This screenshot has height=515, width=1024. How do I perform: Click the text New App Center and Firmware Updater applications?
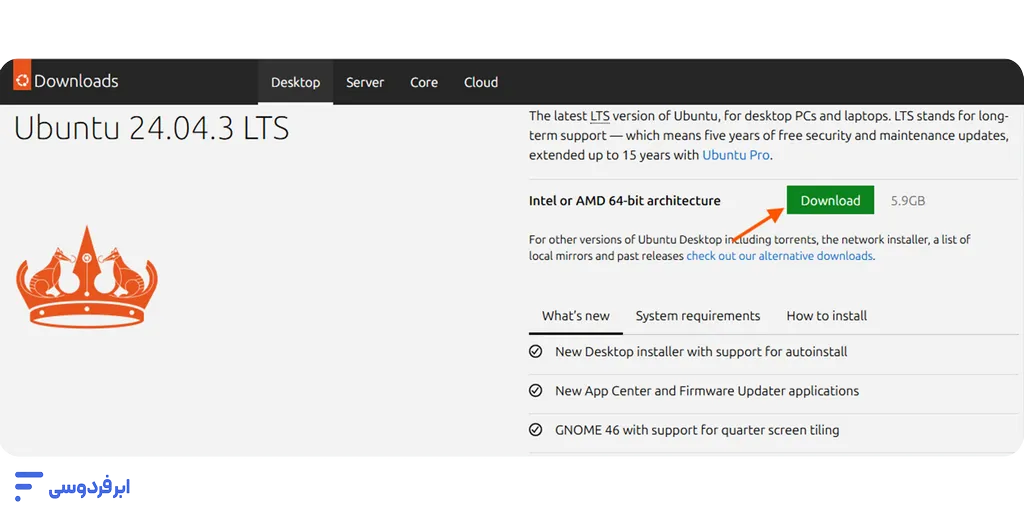pyautogui.click(x=707, y=391)
